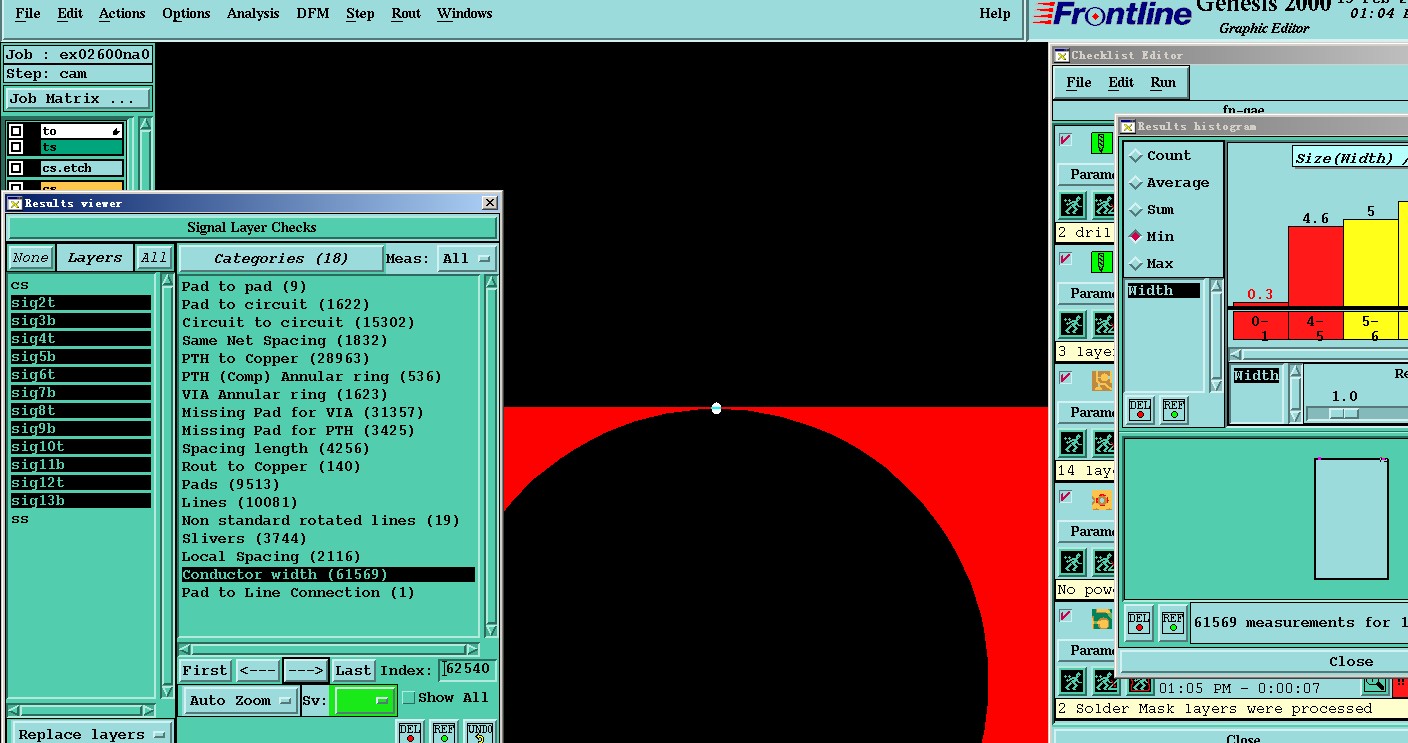Viewport: 1408px width, 743px height.
Task: Click the orange-red ring icon in the fourth checklist row
Action: pos(1102,500)
